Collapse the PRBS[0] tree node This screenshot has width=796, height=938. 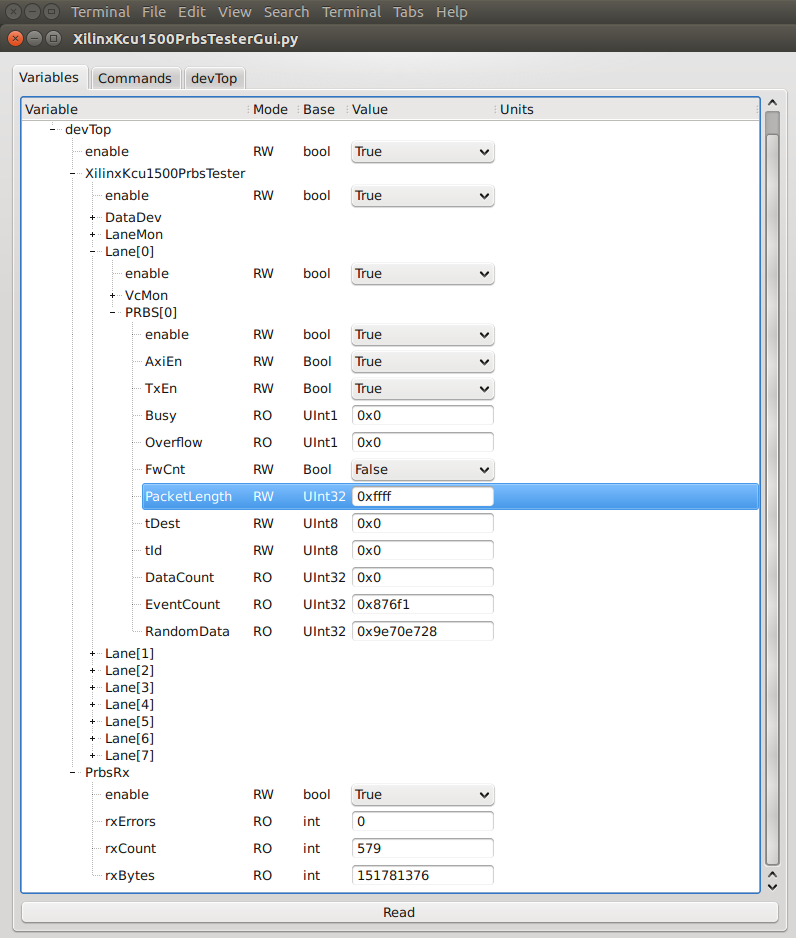[113, 313]
